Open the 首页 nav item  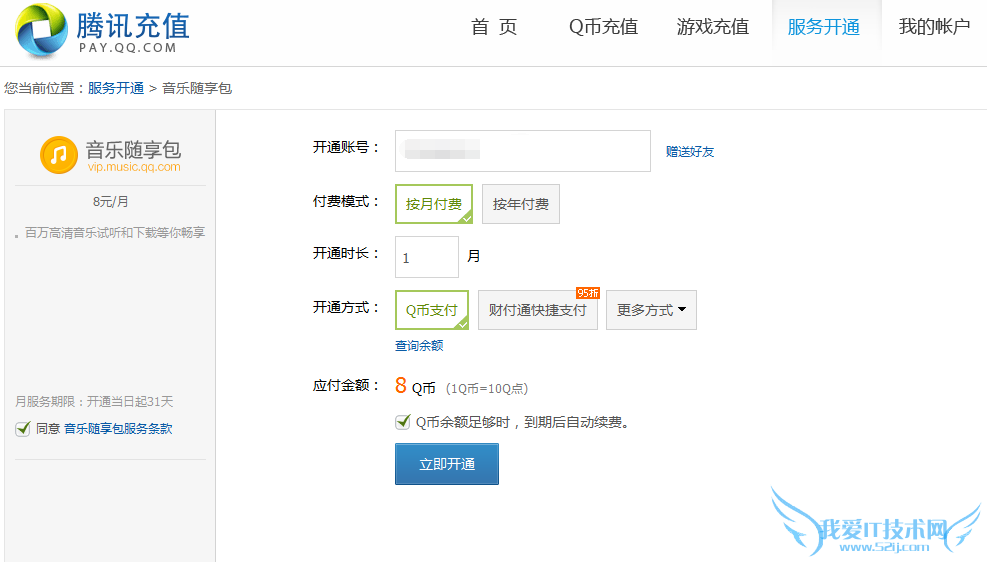494,27
